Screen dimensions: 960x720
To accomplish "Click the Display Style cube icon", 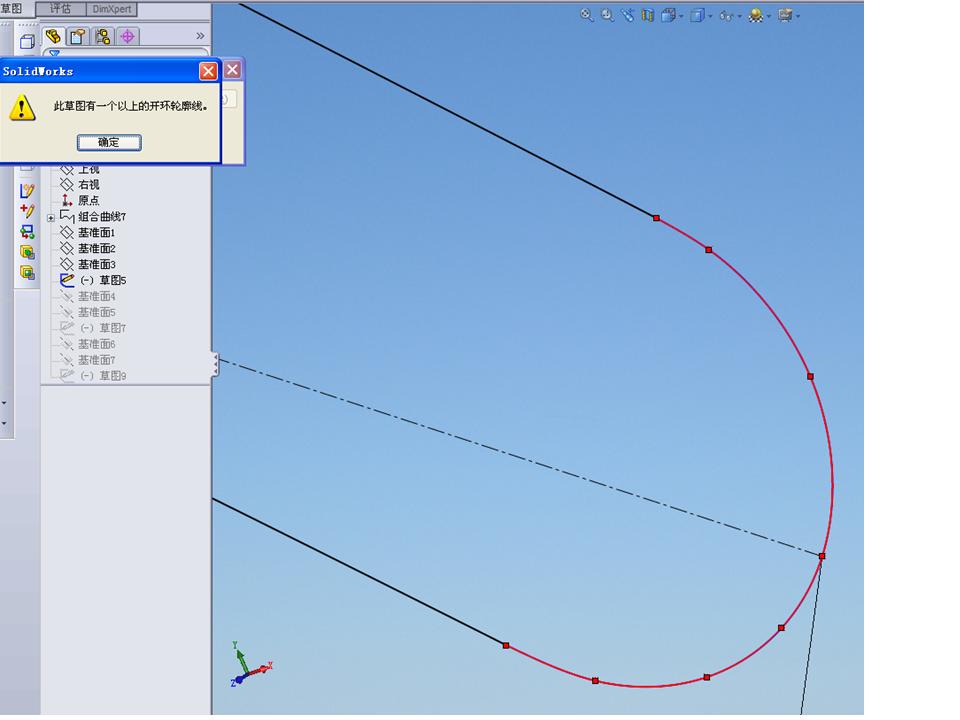I will coord(697,15).
